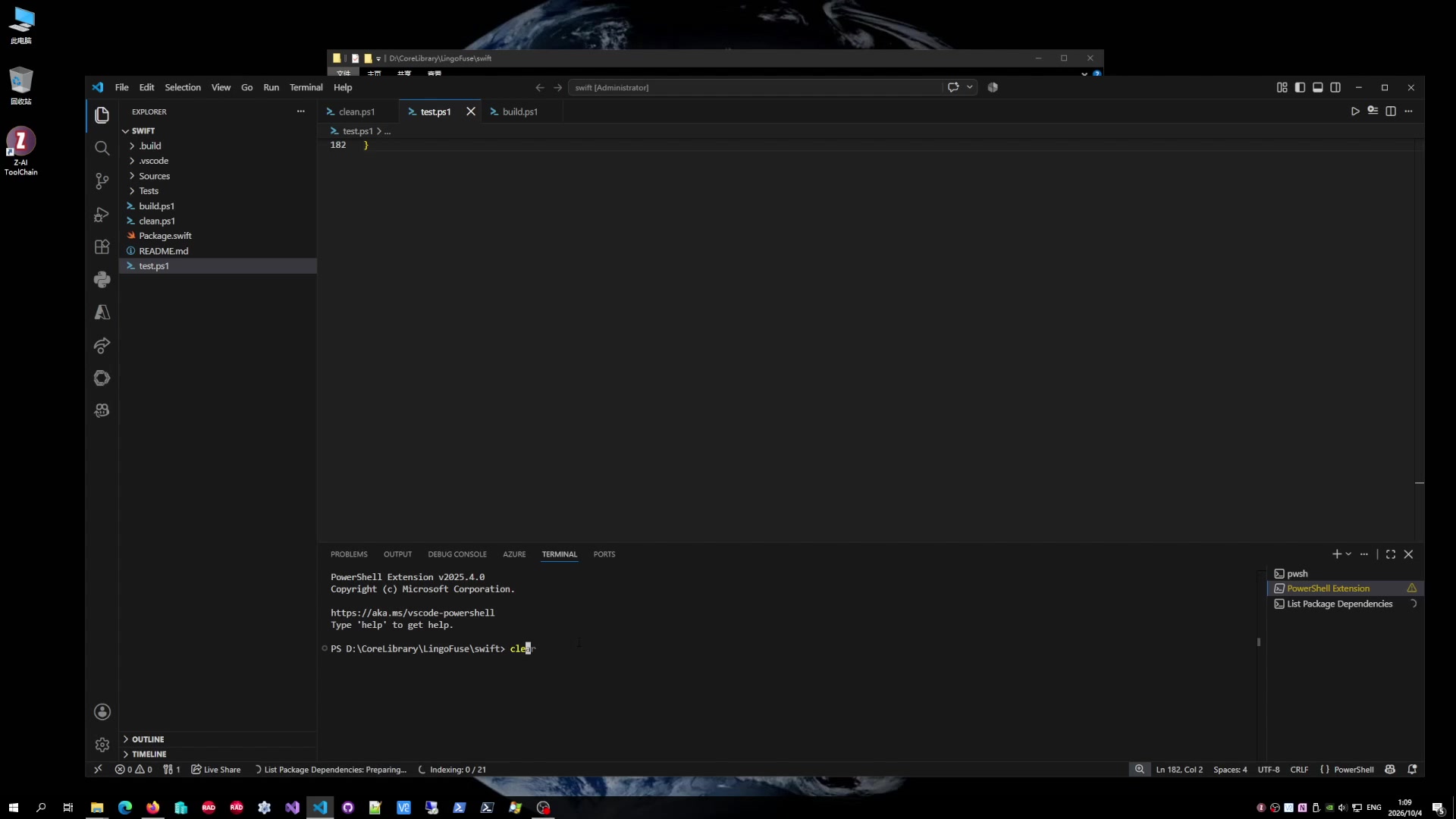Switch to the PROBLEMS panel tab
Screen dimensions: 1456x819
[349, 554]
